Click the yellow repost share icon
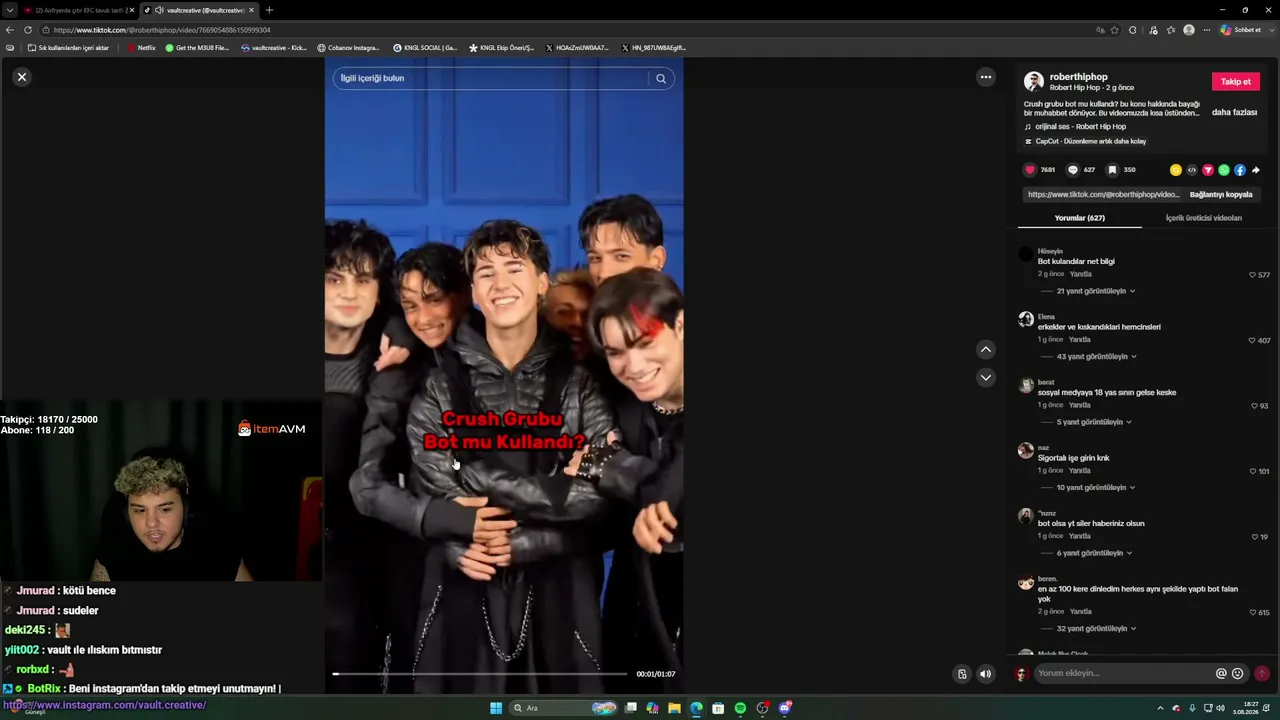1280x720 pixels. (1176, 170)
